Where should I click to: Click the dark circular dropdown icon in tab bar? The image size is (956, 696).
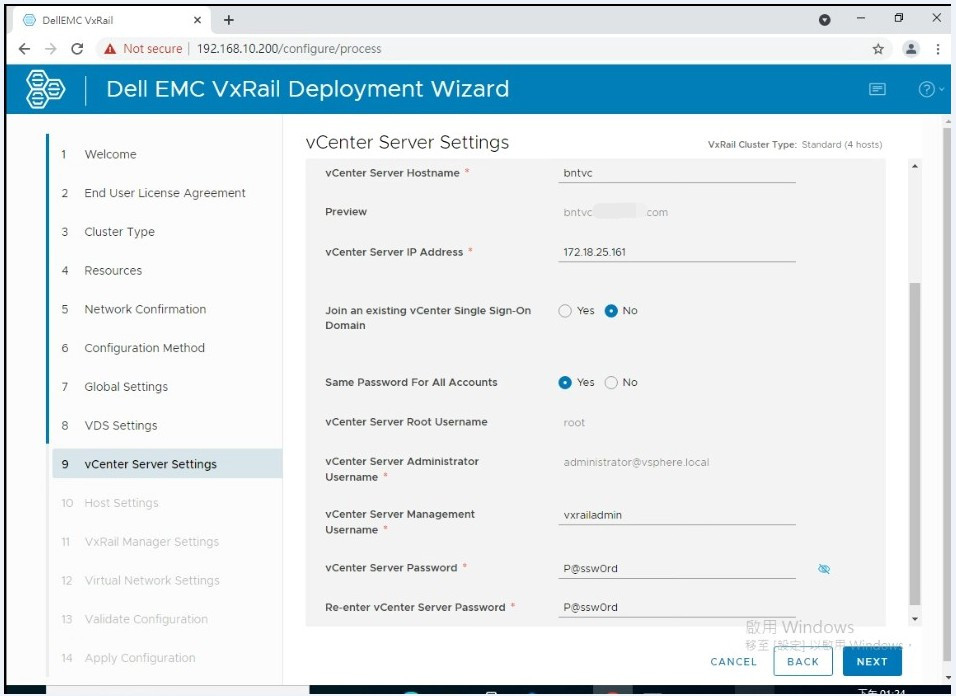point(824,20)
